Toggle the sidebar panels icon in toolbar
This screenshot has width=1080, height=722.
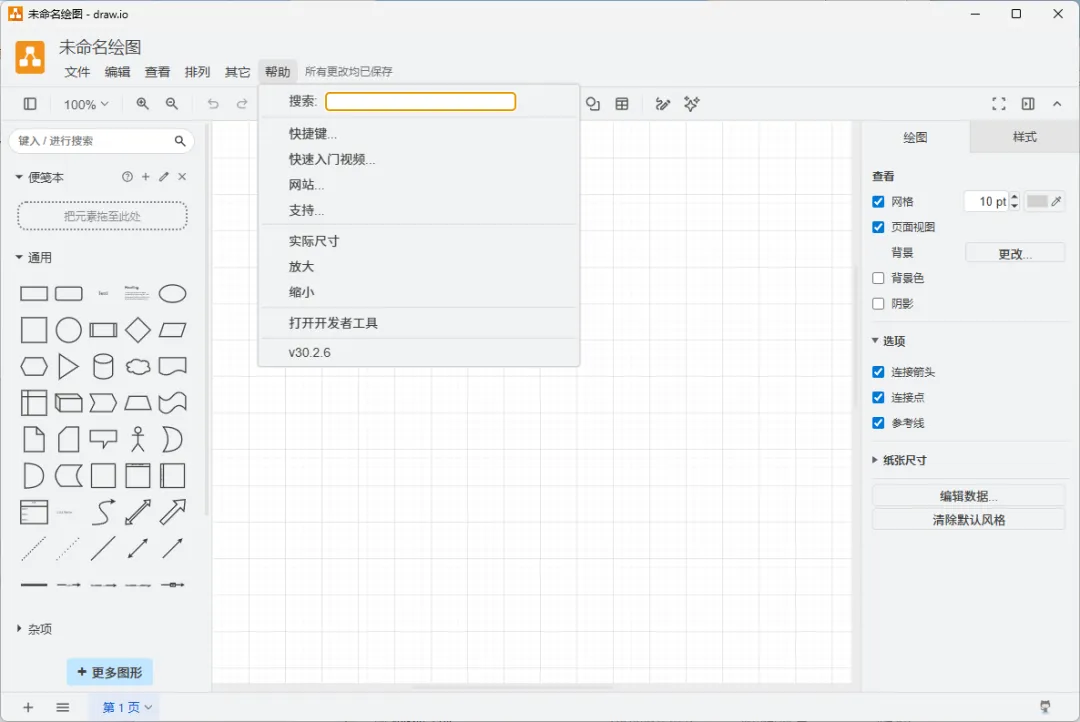[x=30, y=104]
